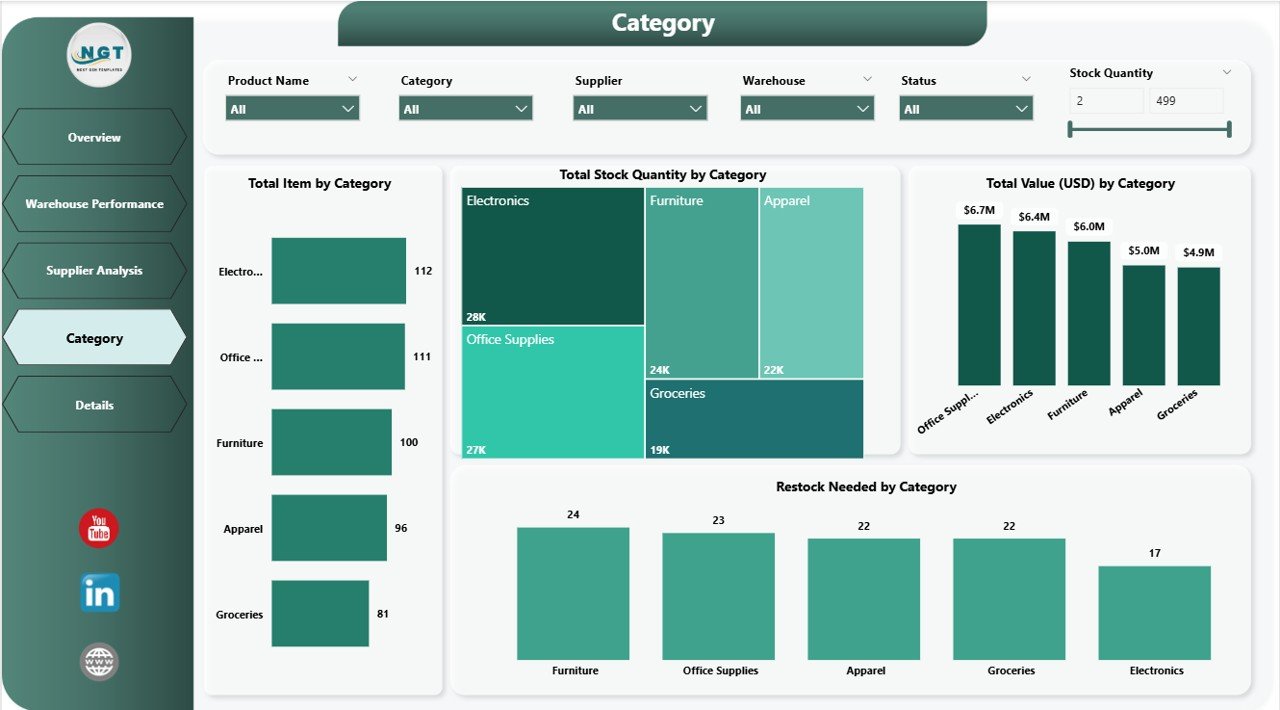This screenshot has height=710, width=1280.
Task: Click the chevron icon beside Status label
Action: 1025,79
